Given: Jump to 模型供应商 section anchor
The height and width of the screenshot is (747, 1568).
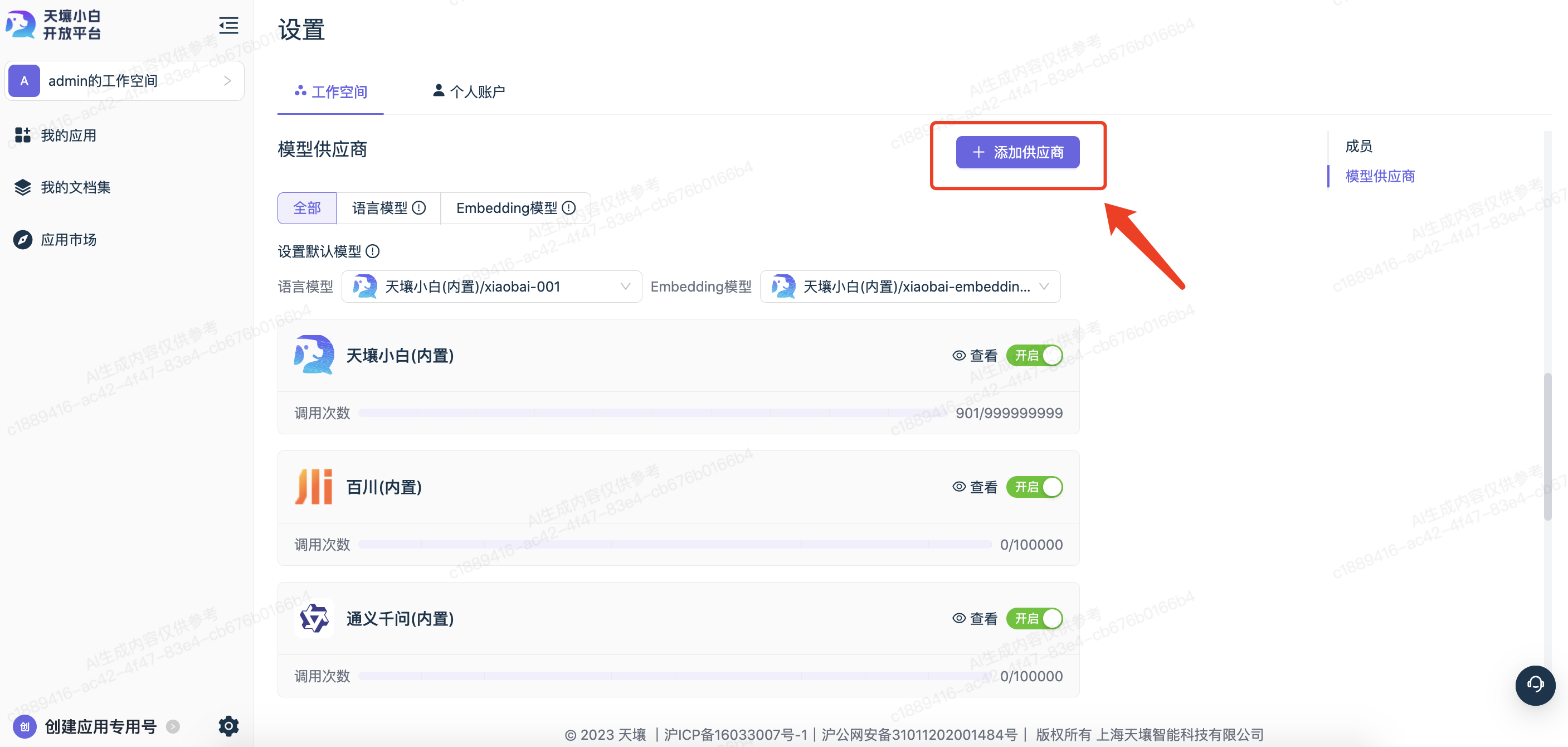Looking at the screenshot, I should click(x=1380, y=176).
